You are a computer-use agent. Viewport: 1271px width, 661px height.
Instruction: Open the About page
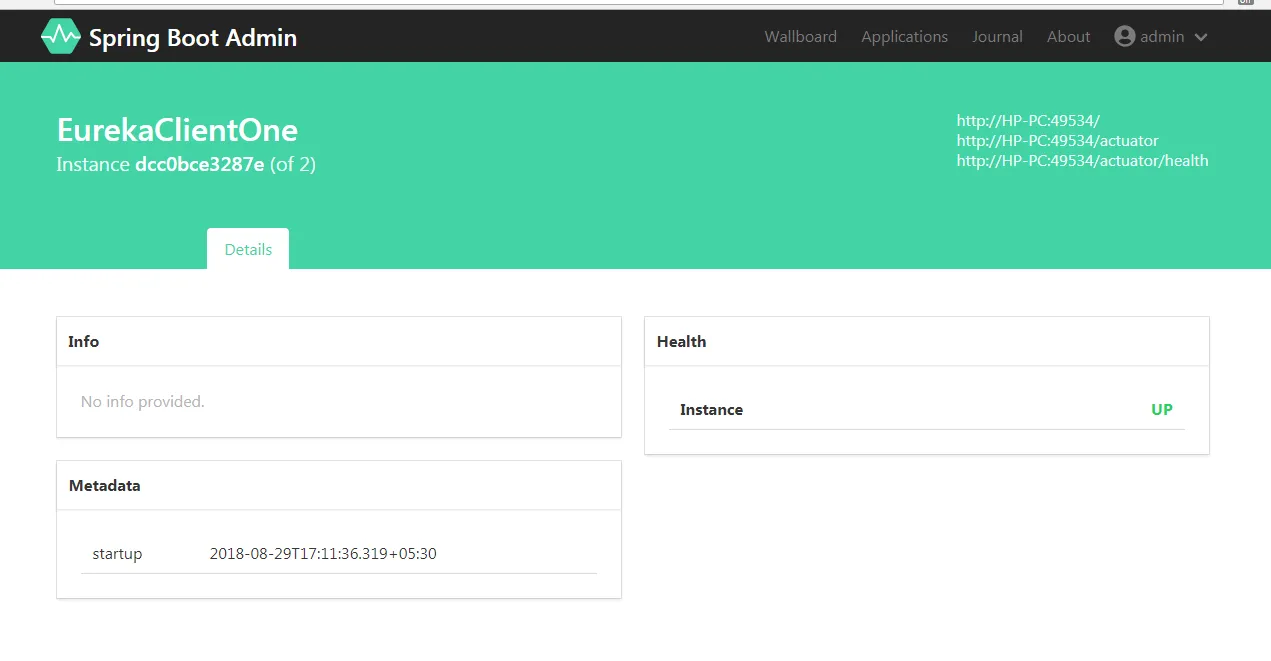tap(1068, 36)
